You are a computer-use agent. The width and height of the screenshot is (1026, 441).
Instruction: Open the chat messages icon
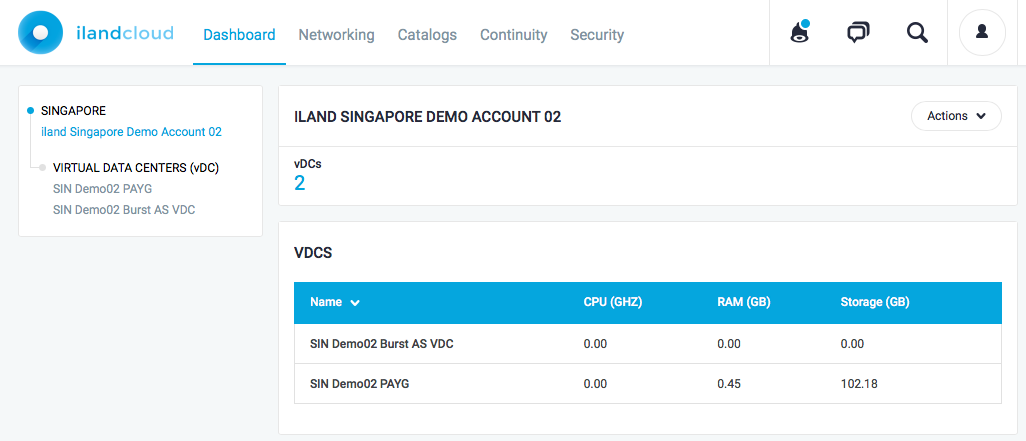point(858,32)
